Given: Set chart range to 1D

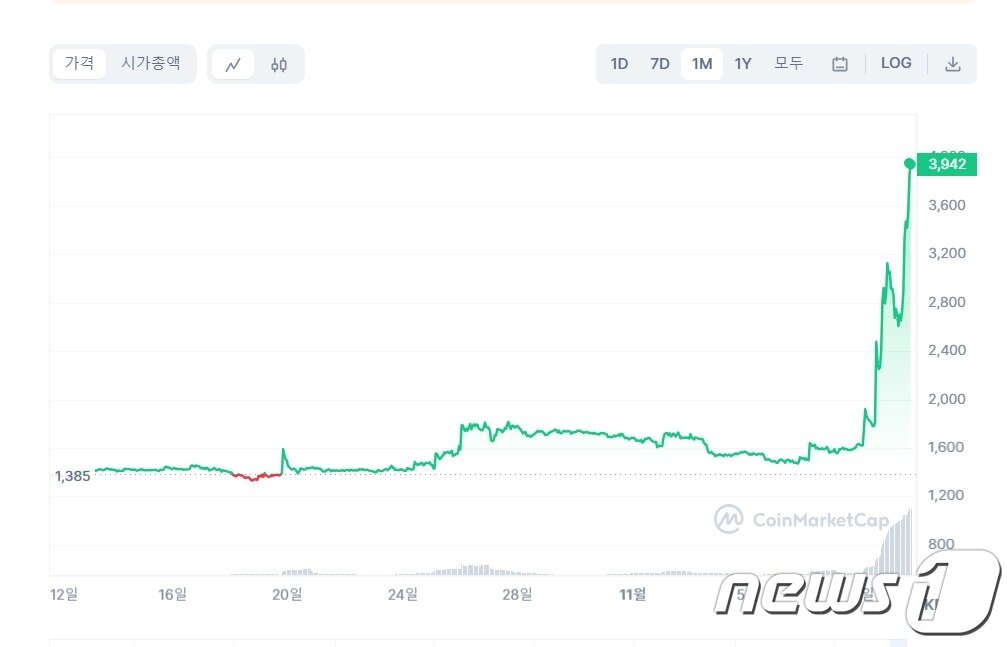Looking at the screenshot, I should pyautogui.click(x=619, y=64).
